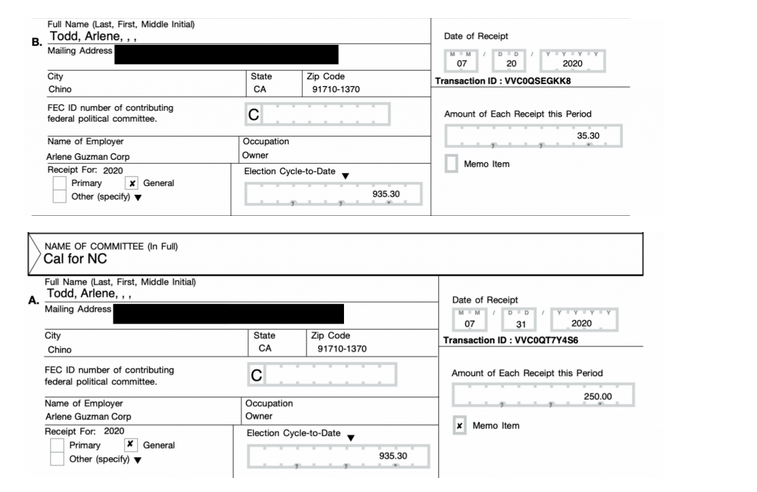Click the FEC ID number field in section A
Image resolution: width=757 pixels, height=492 pixels.
[x=322, y=375]
